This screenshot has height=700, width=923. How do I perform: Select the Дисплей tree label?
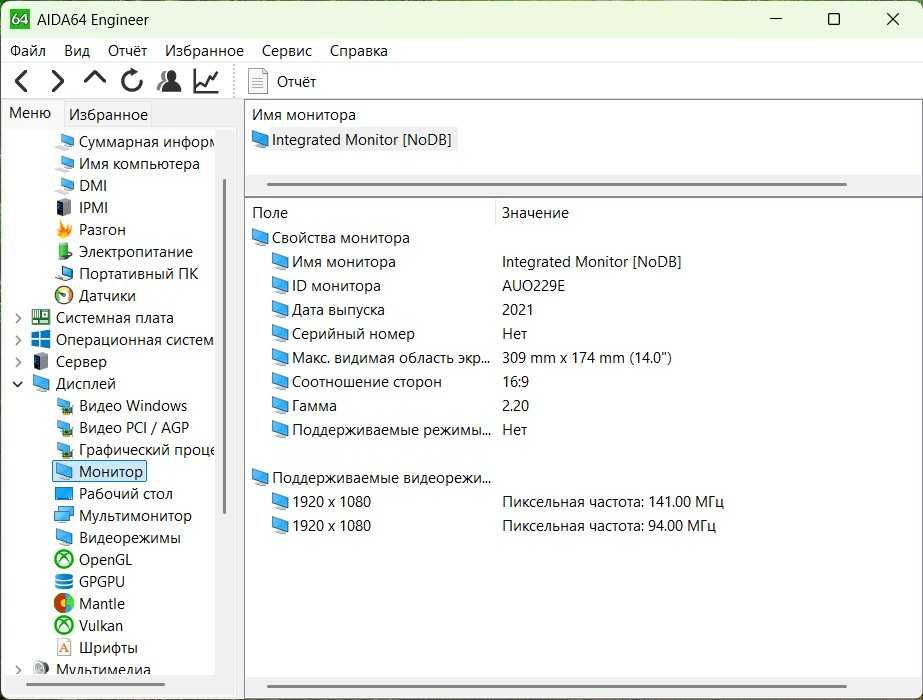(x=85, y=384)
